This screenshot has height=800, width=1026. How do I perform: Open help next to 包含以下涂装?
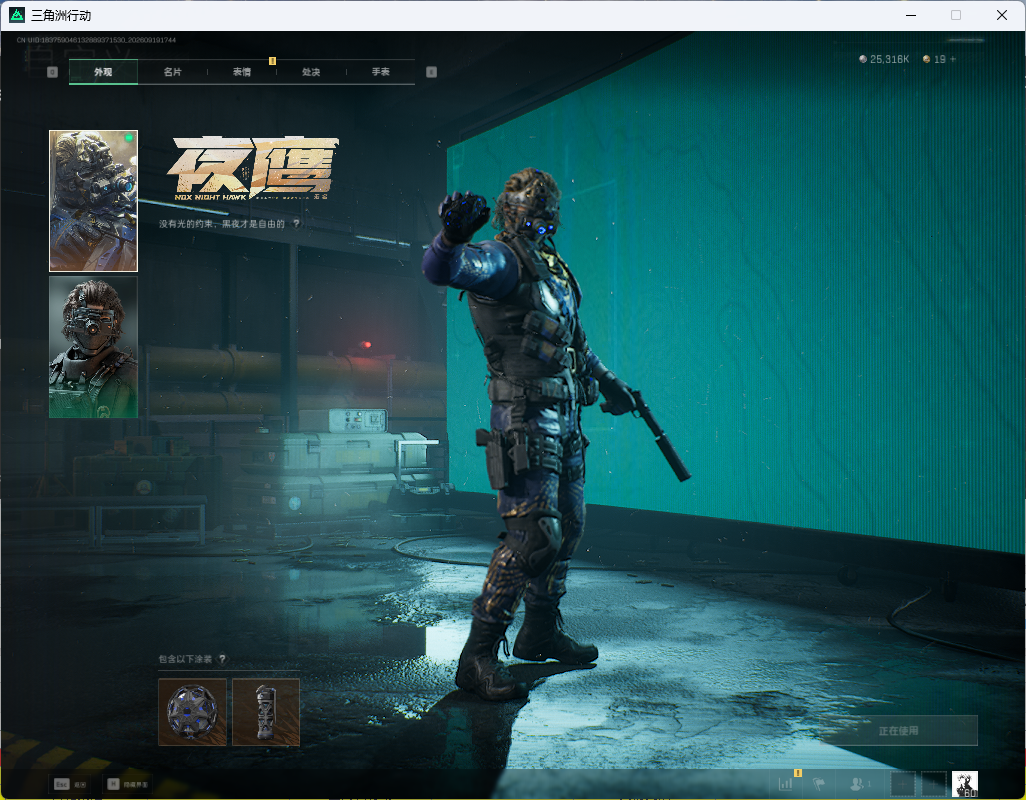pos(222,659)
